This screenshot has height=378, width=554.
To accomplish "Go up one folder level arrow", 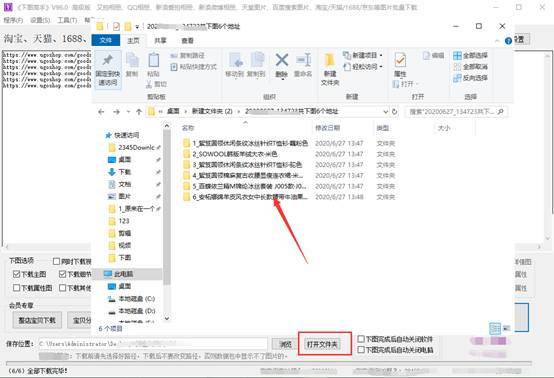I will pos(139,112).
